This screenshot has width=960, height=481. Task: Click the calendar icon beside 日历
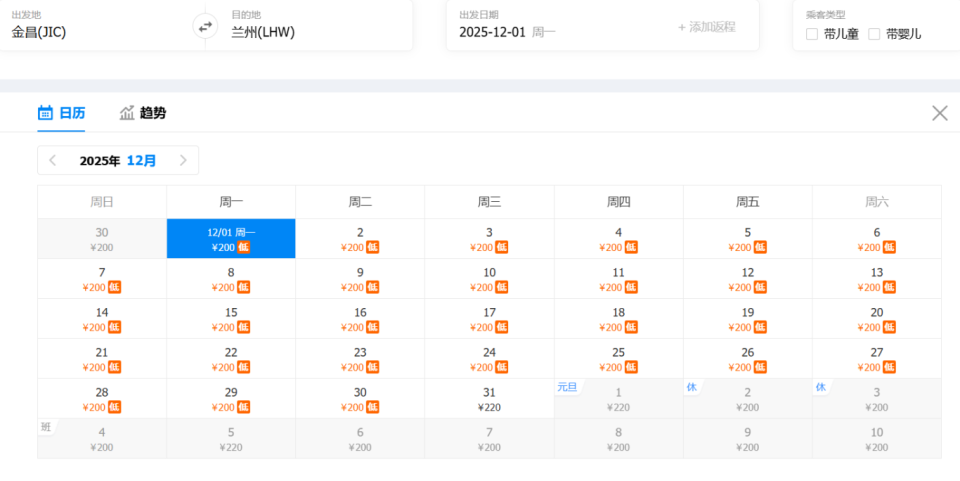coord(45,113)
